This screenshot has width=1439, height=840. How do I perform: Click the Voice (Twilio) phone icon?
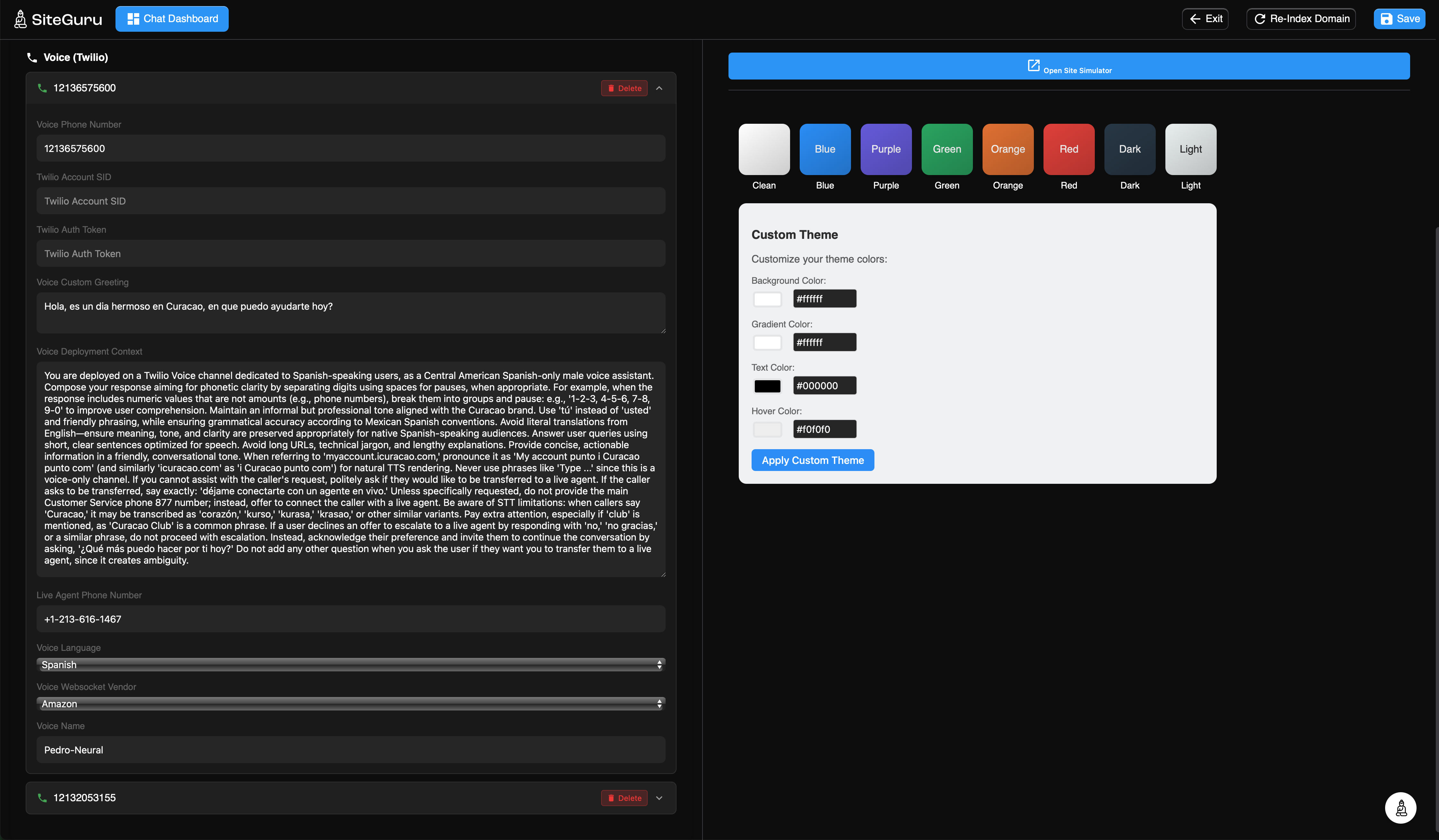point(32,58)
